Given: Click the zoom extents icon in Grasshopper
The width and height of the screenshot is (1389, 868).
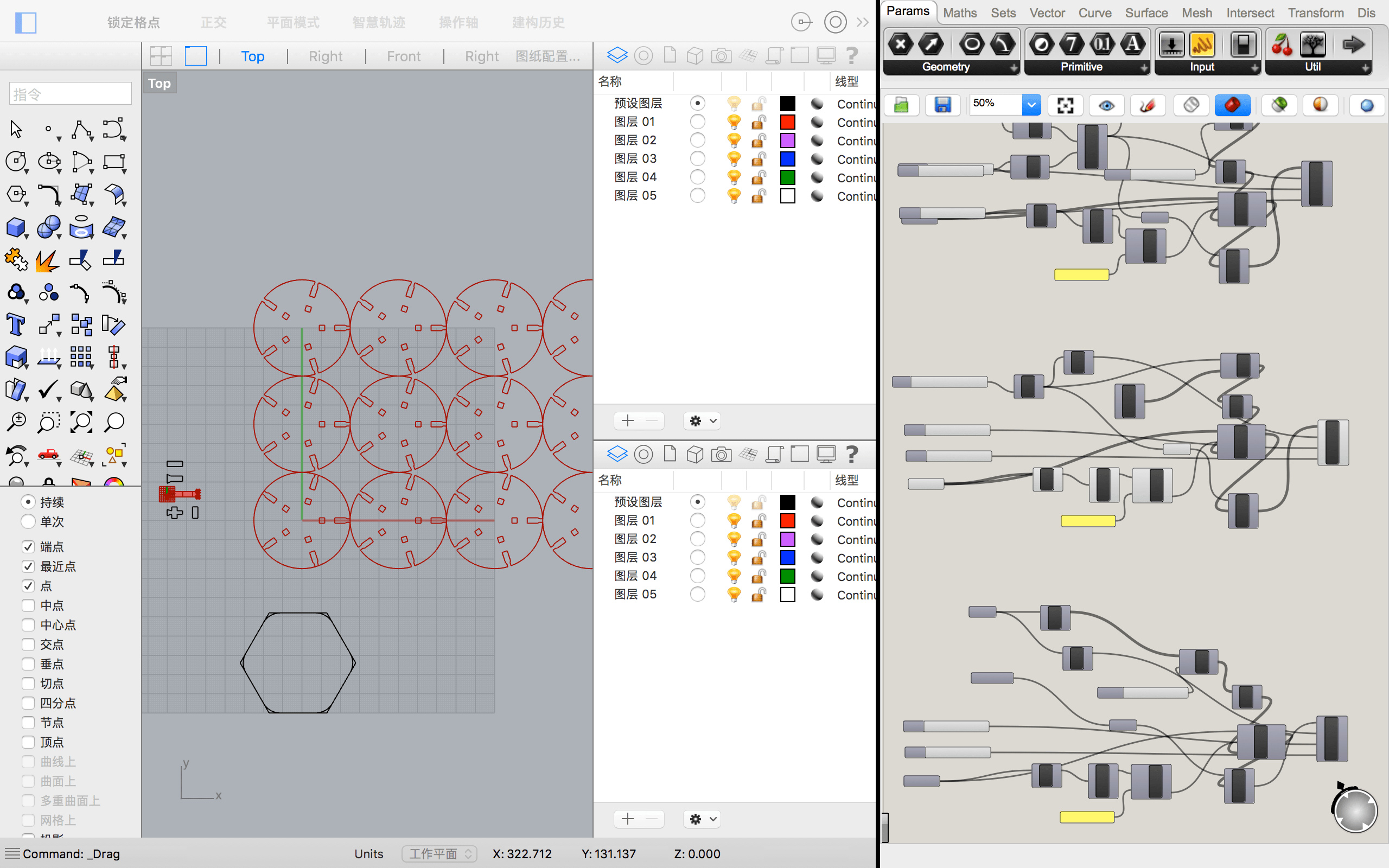Looking at the screenshot, I should click(x=1065, y=105).
